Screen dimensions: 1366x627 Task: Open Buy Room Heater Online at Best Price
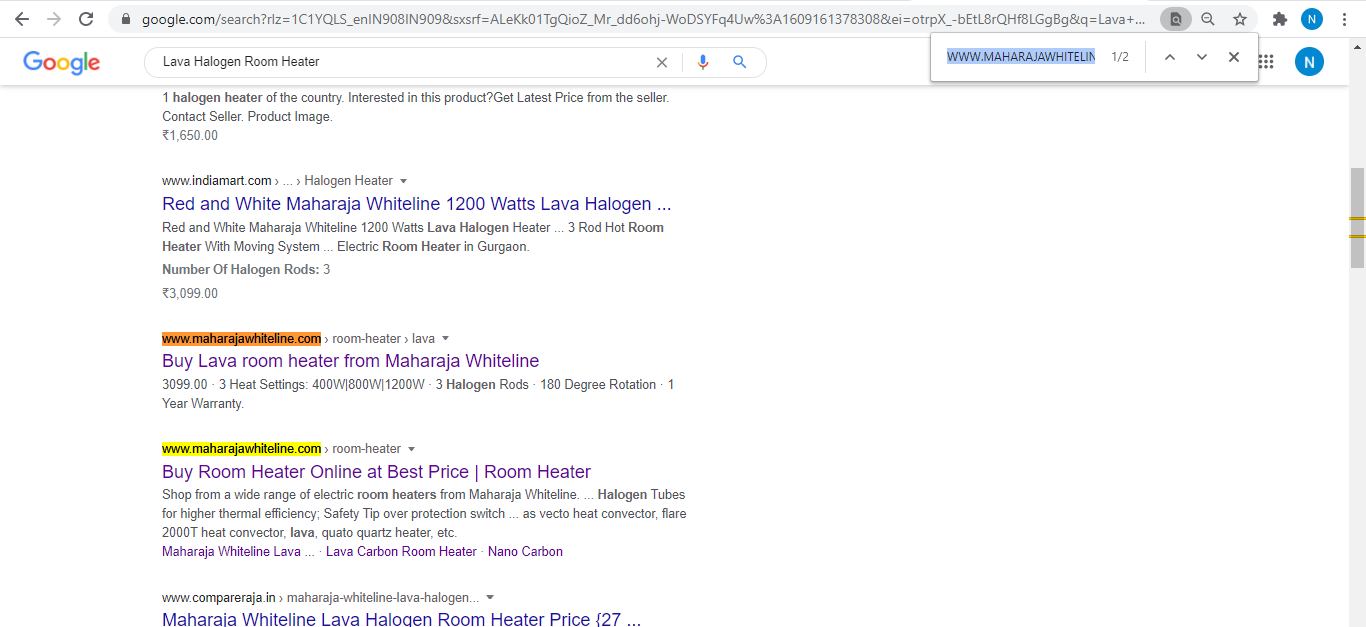click(376, 472)
